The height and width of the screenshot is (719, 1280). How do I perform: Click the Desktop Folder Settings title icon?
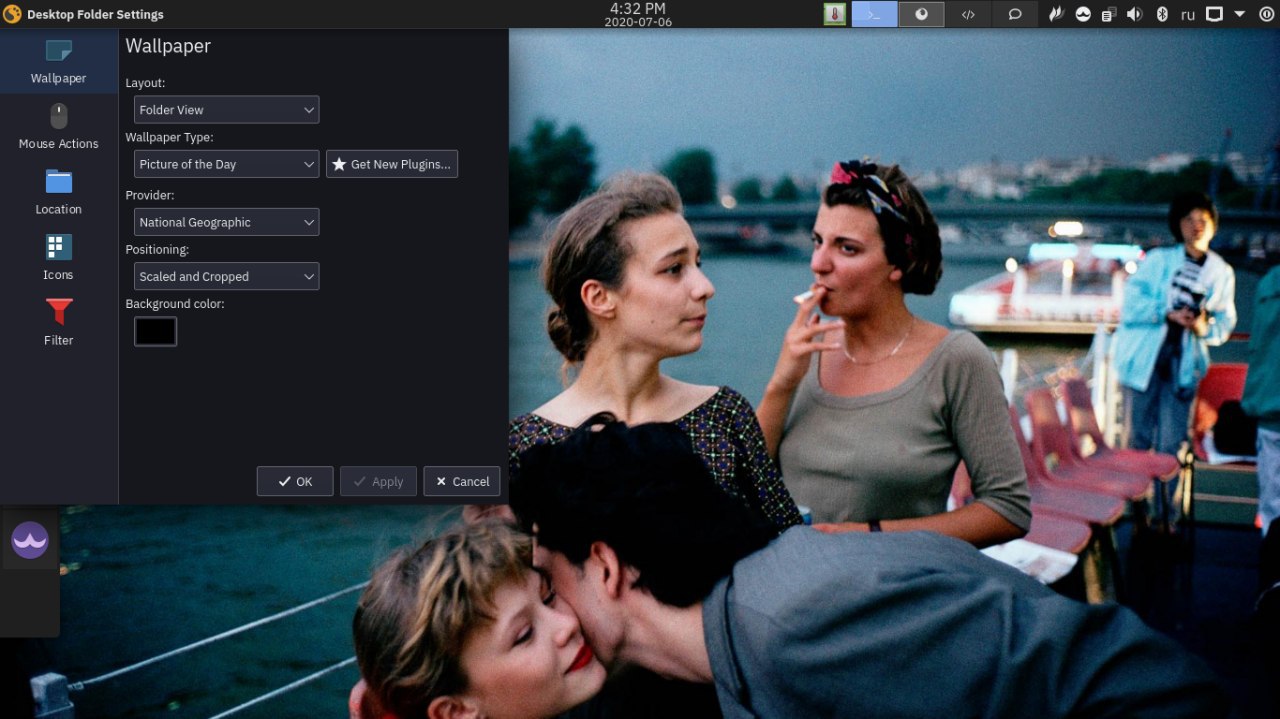pyautogui.click(x=12, y=14)
